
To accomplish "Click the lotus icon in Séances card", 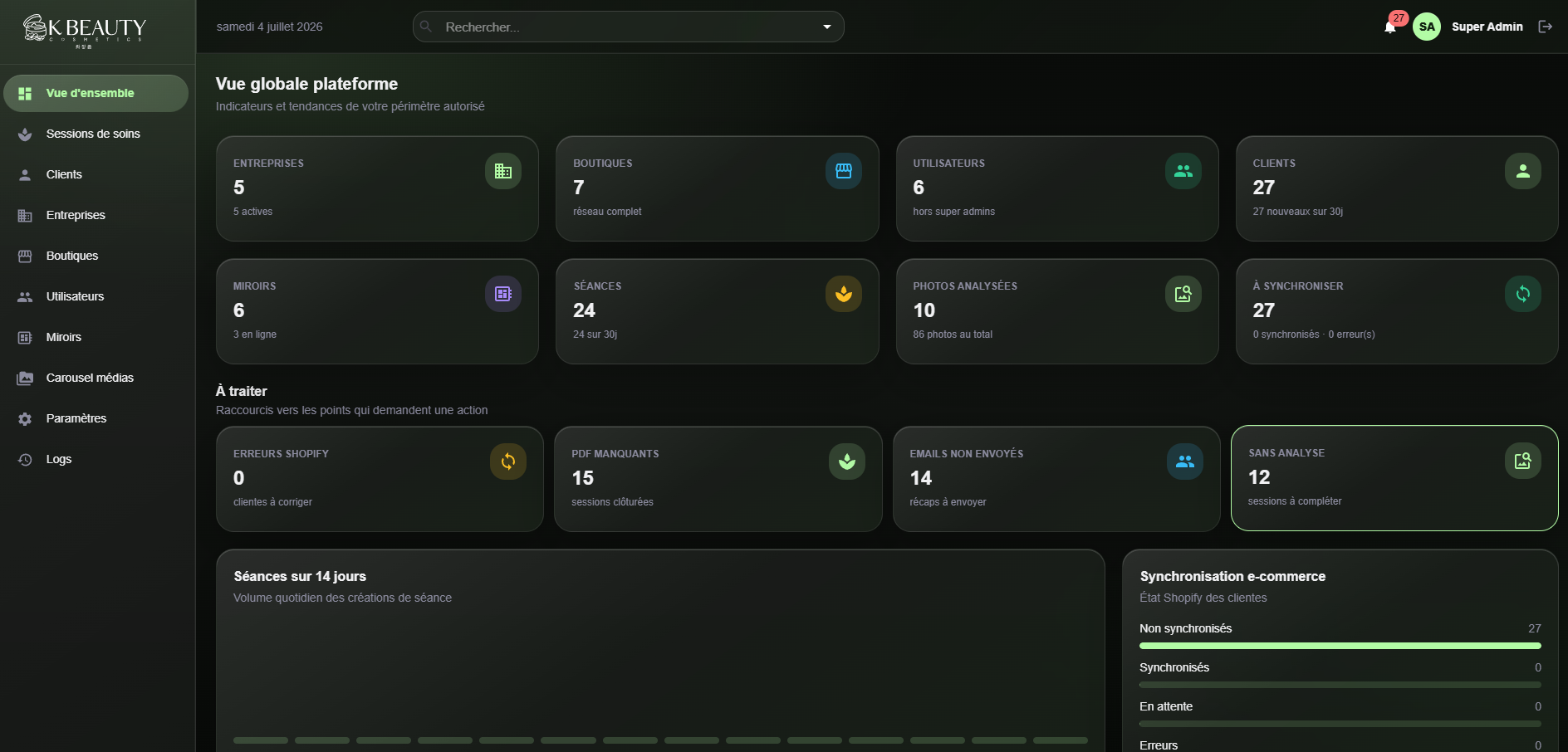I will (844, 294).
